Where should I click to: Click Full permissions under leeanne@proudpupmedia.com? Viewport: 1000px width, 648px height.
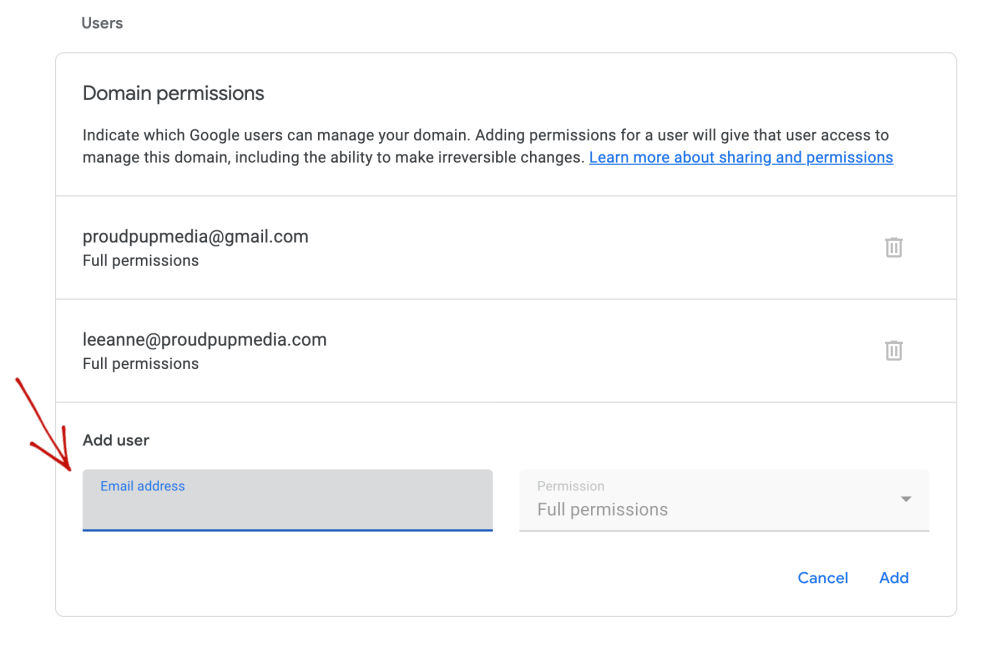(141, 364)
